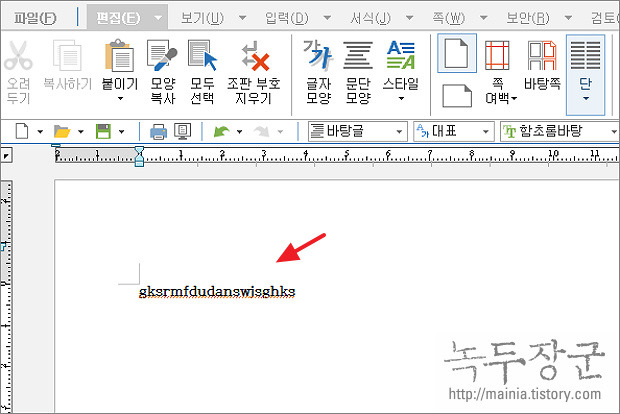
Task: Select landscape page orientation icon
Action: 457,96
